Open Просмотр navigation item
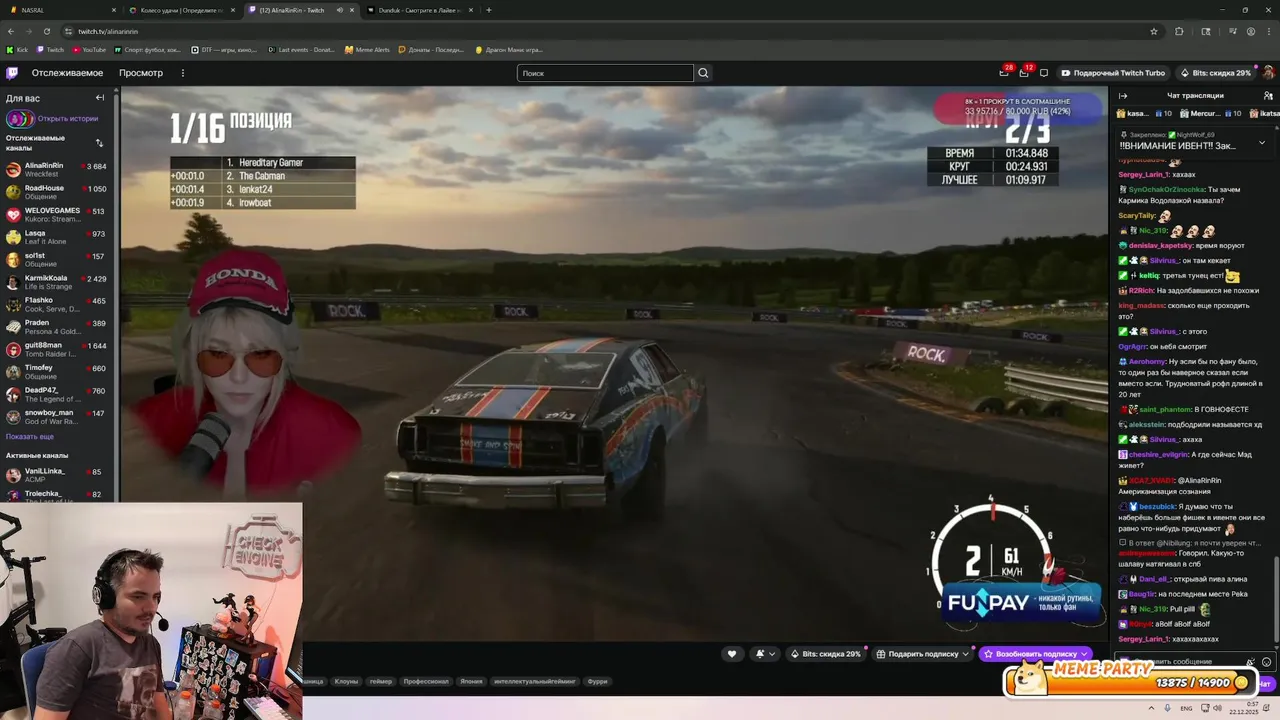 141,73
